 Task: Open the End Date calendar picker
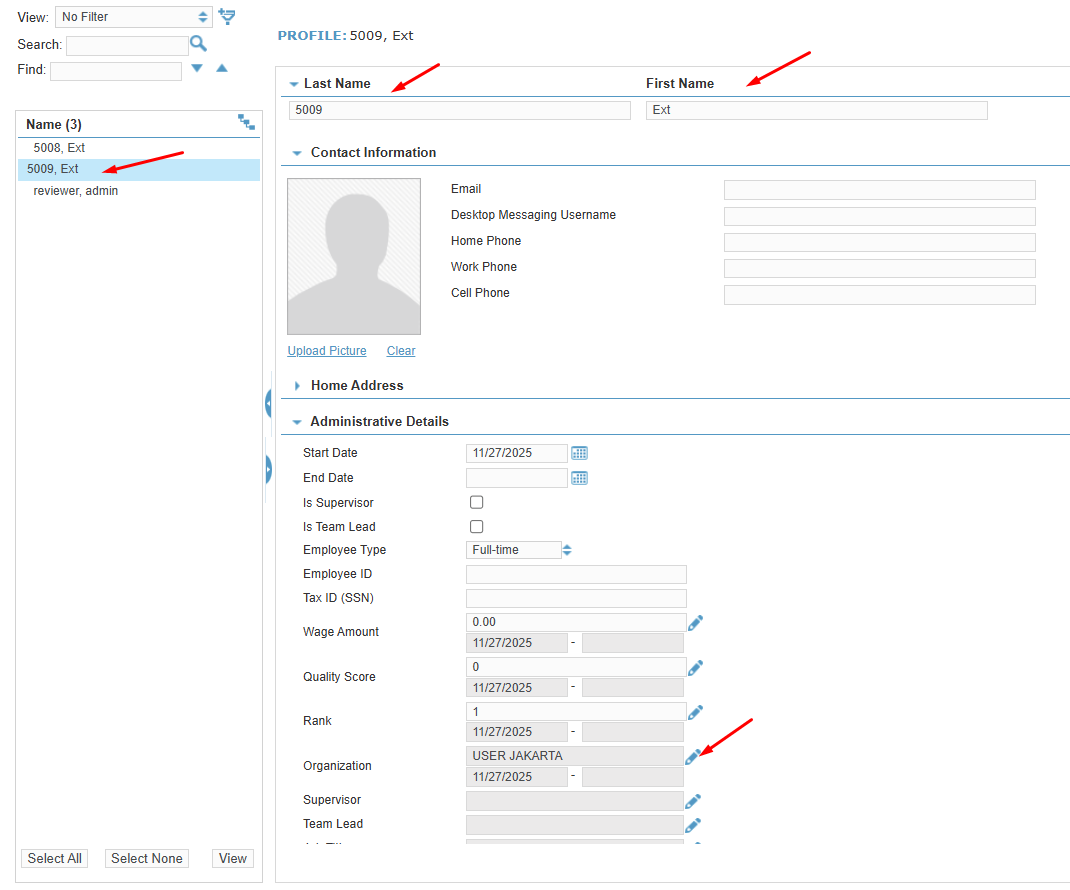579,478
